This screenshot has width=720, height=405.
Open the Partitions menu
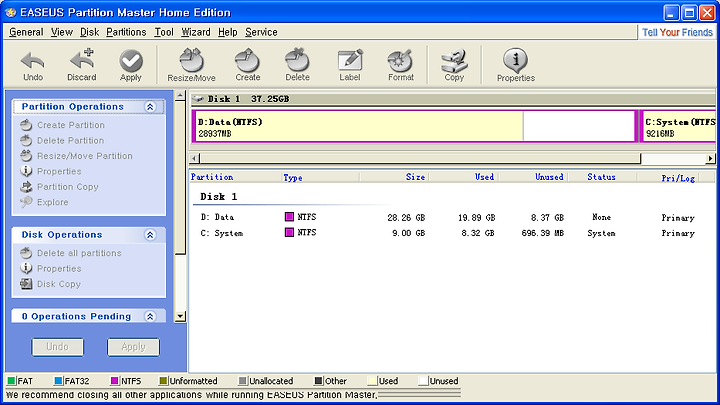coord(126,32)
